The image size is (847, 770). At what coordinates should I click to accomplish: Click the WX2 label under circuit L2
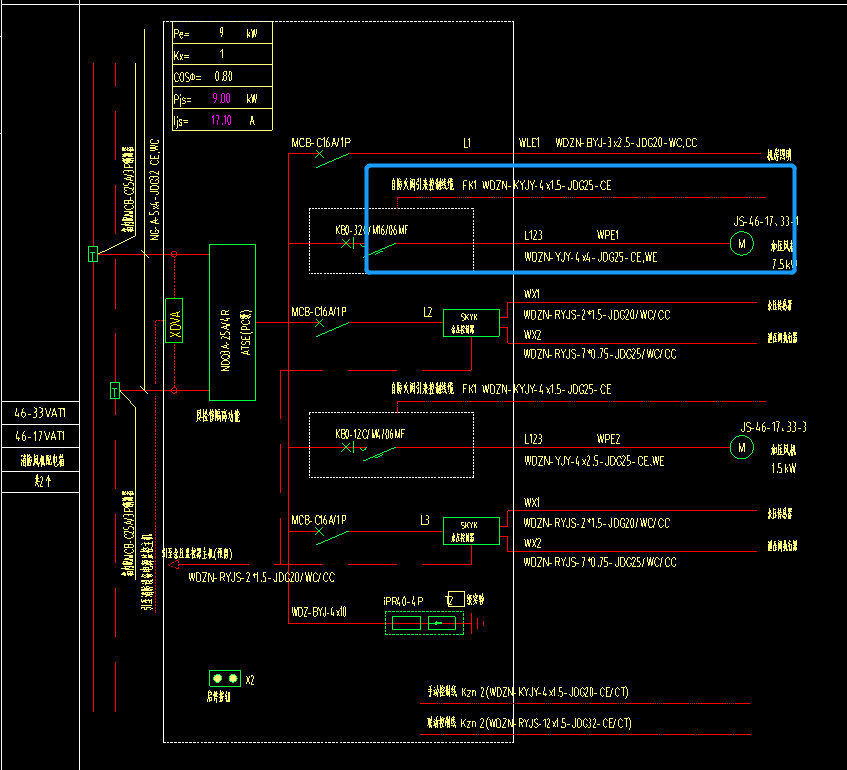533,335
